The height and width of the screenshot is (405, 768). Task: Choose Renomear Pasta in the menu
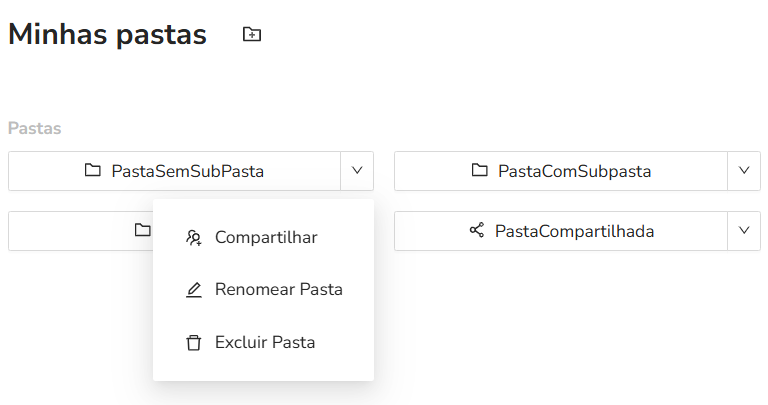click(x=278, y=290)
